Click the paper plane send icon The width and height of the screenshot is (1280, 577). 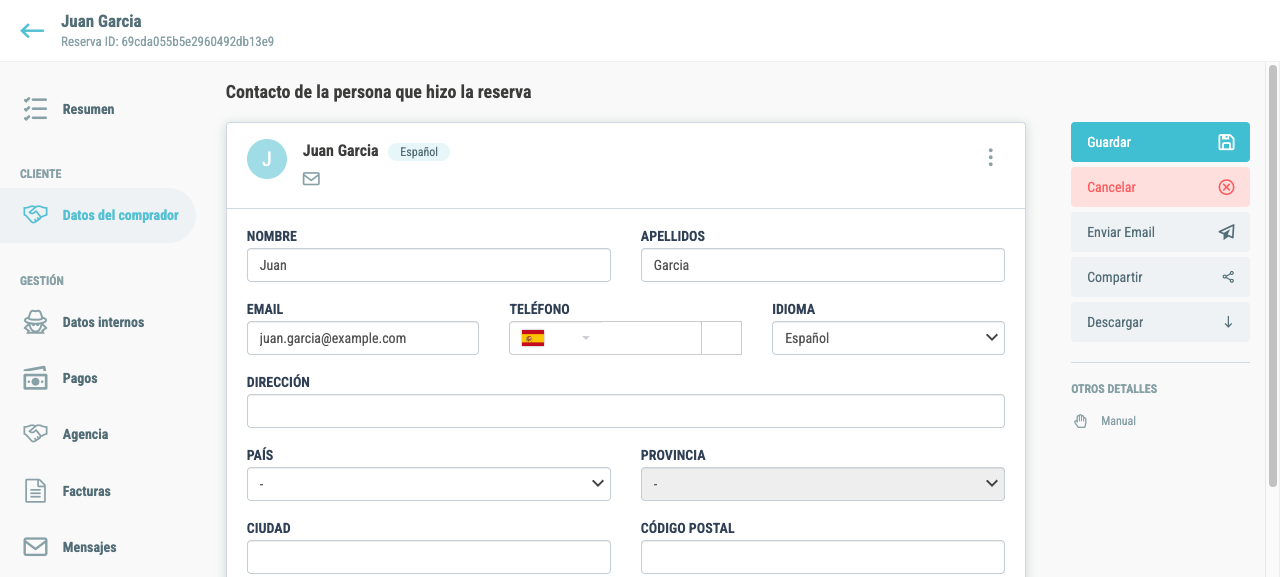[1227, 232]
